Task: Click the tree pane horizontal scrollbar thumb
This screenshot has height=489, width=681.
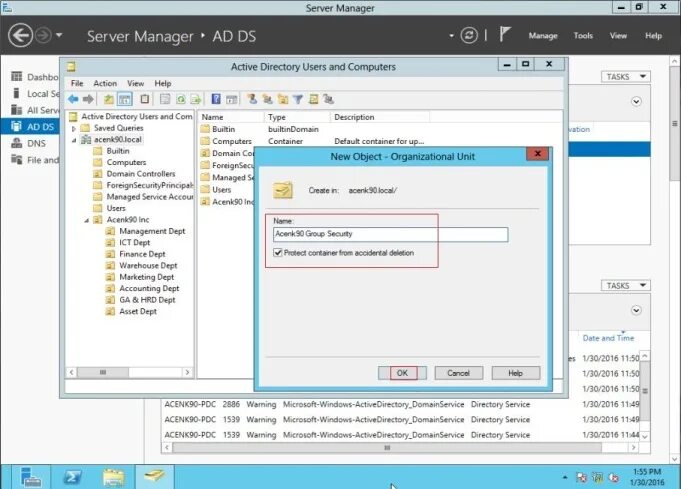Action: pos(103,373)
